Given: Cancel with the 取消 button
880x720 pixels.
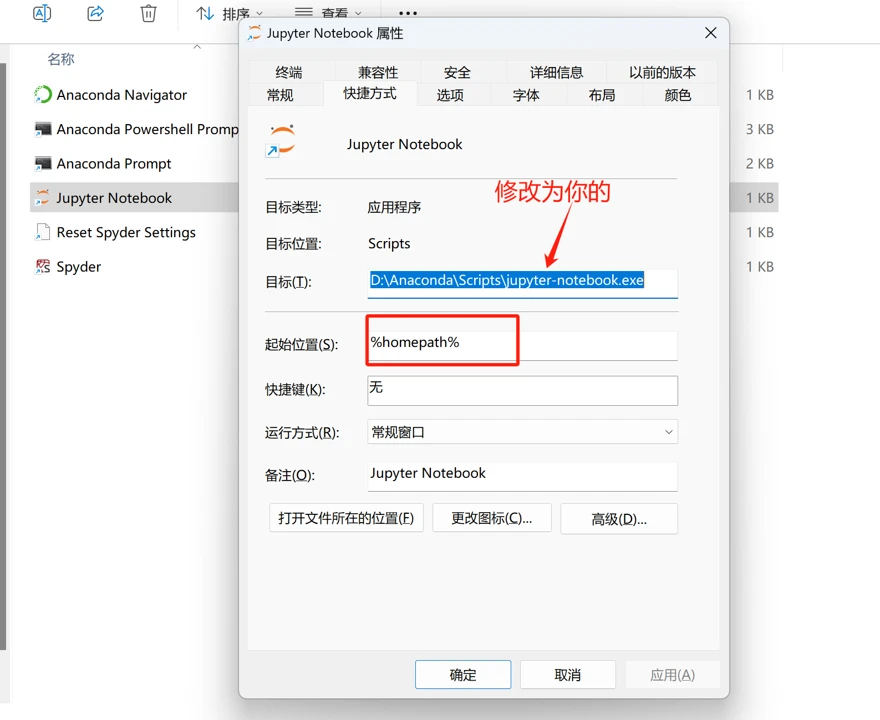Looking at the screenshot, I should pos(567,675).
